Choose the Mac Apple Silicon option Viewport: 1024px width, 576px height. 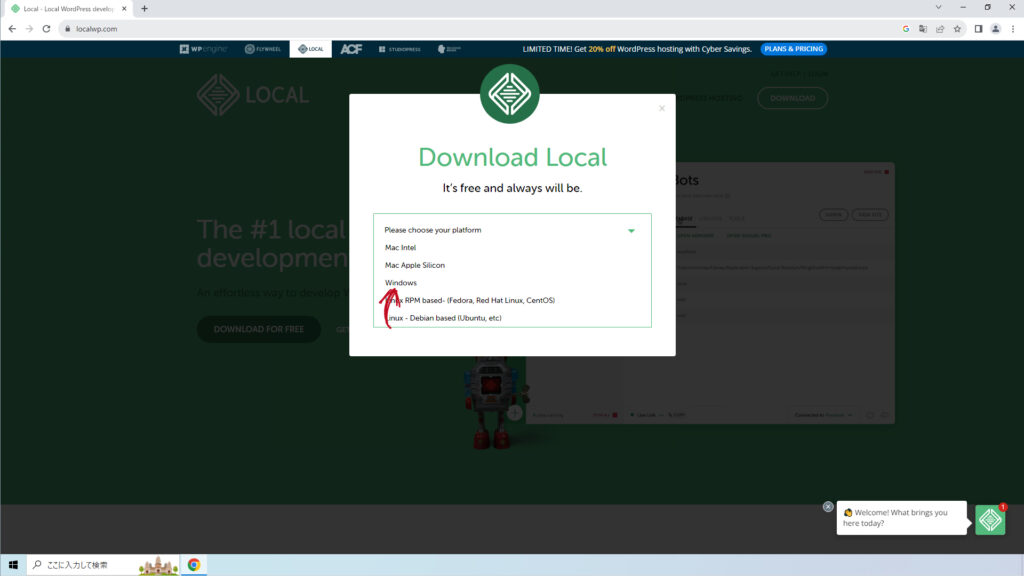[x=415, y=265]
